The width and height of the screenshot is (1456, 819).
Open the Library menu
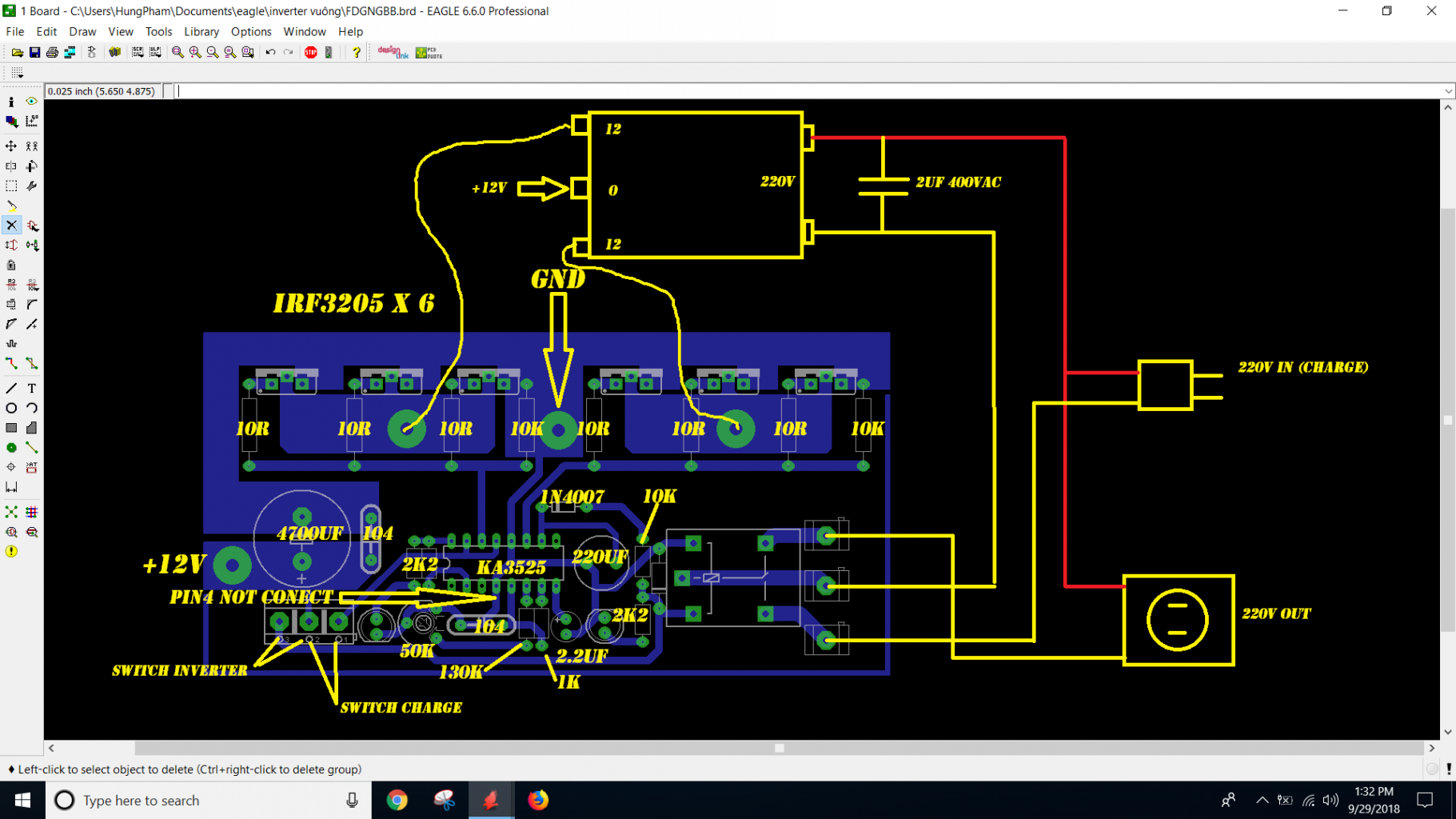coord(201,32)
